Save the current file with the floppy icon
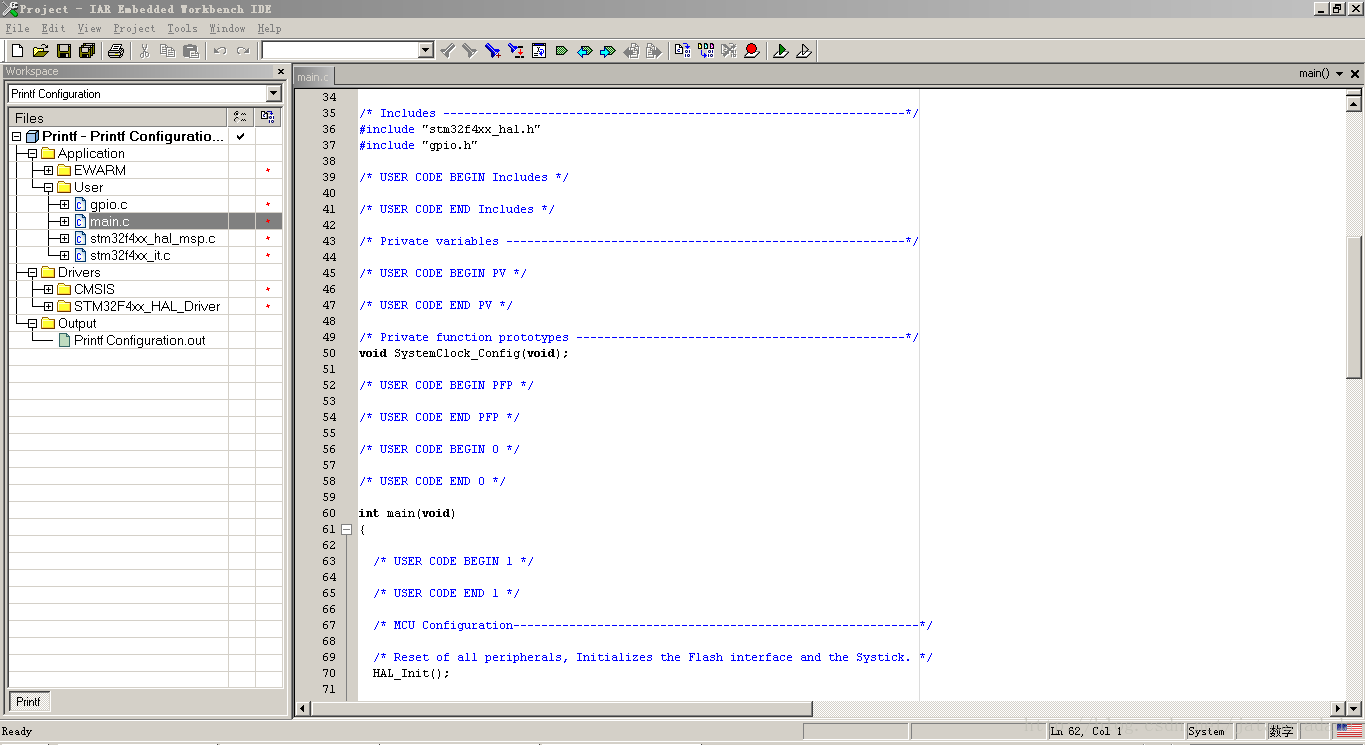This screenshot has height=745, width=1365. [x=63, y=50]
